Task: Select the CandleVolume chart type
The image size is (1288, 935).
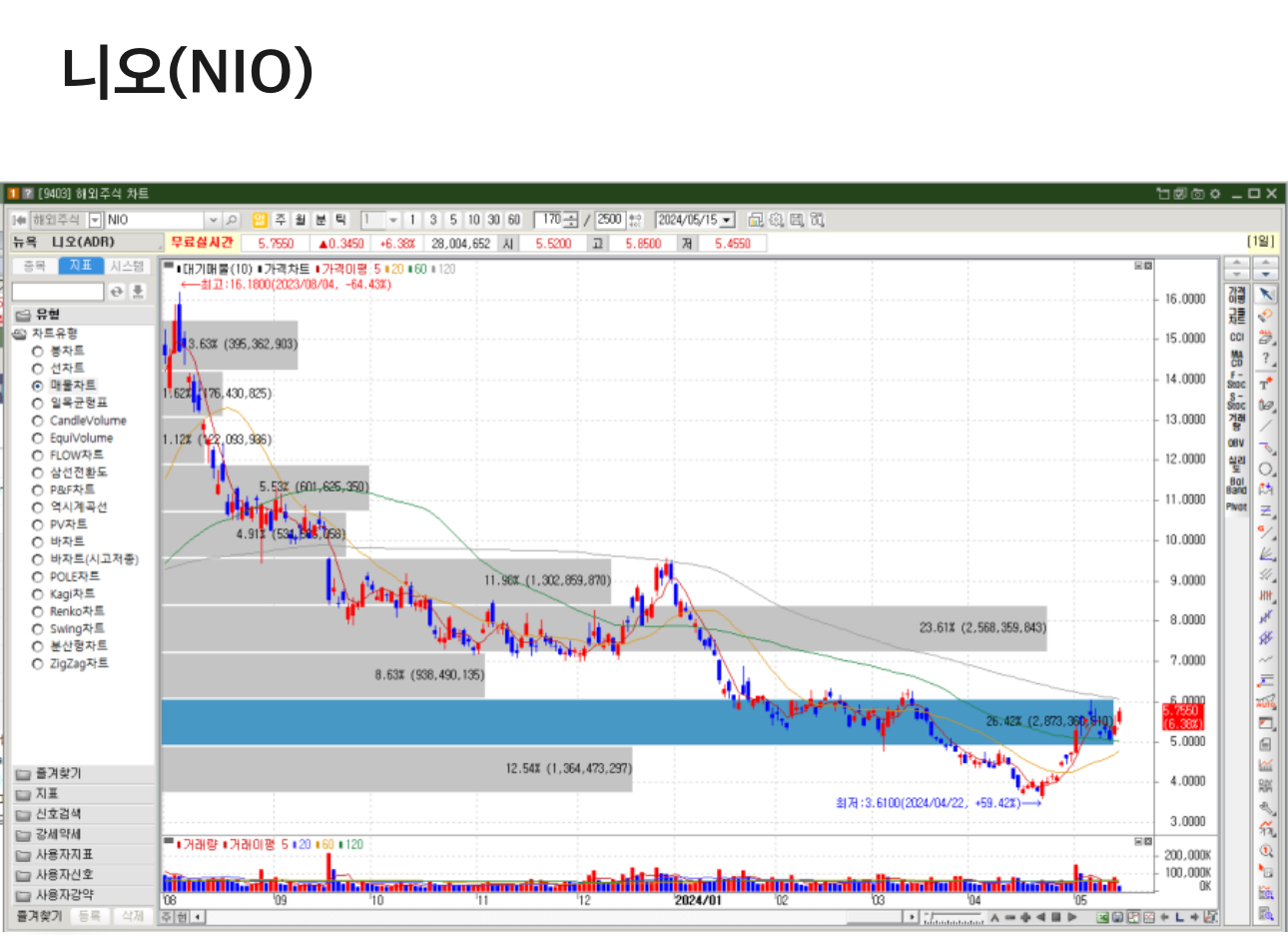Action: (x=38, y=421)
